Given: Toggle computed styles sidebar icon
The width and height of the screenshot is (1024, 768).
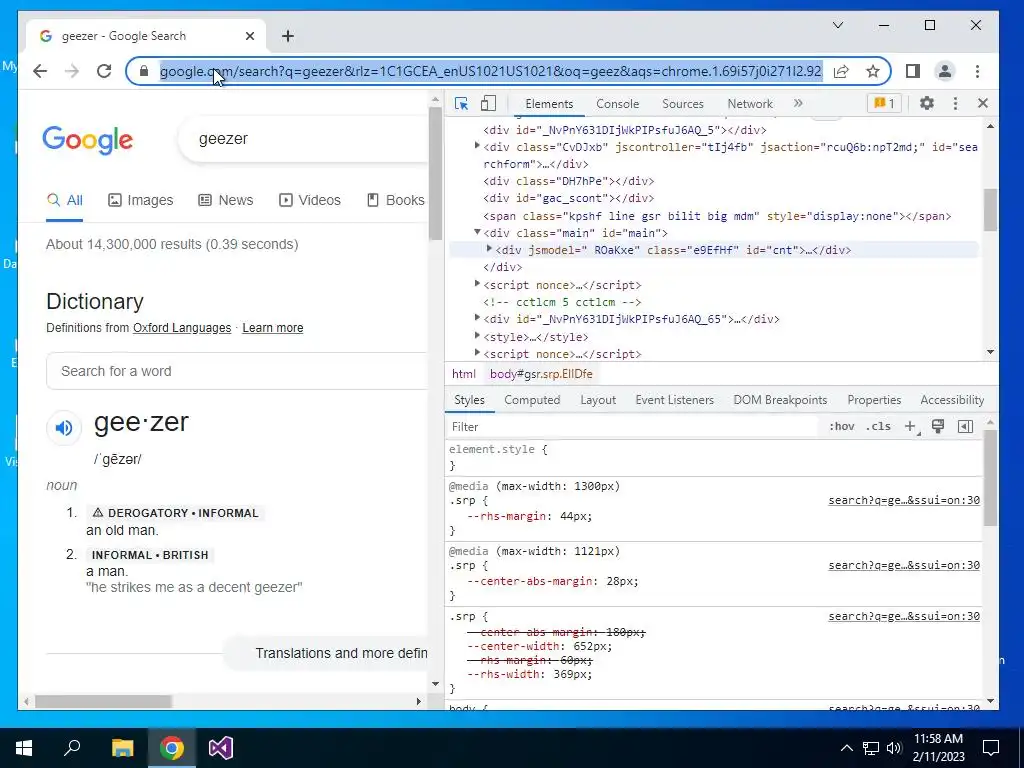Looking at the screenshot, I should 965,426.
